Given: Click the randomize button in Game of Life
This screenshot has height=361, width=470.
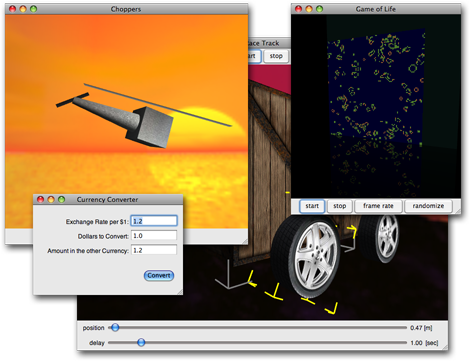Looking at the screenshot, I should coord(428,206).
